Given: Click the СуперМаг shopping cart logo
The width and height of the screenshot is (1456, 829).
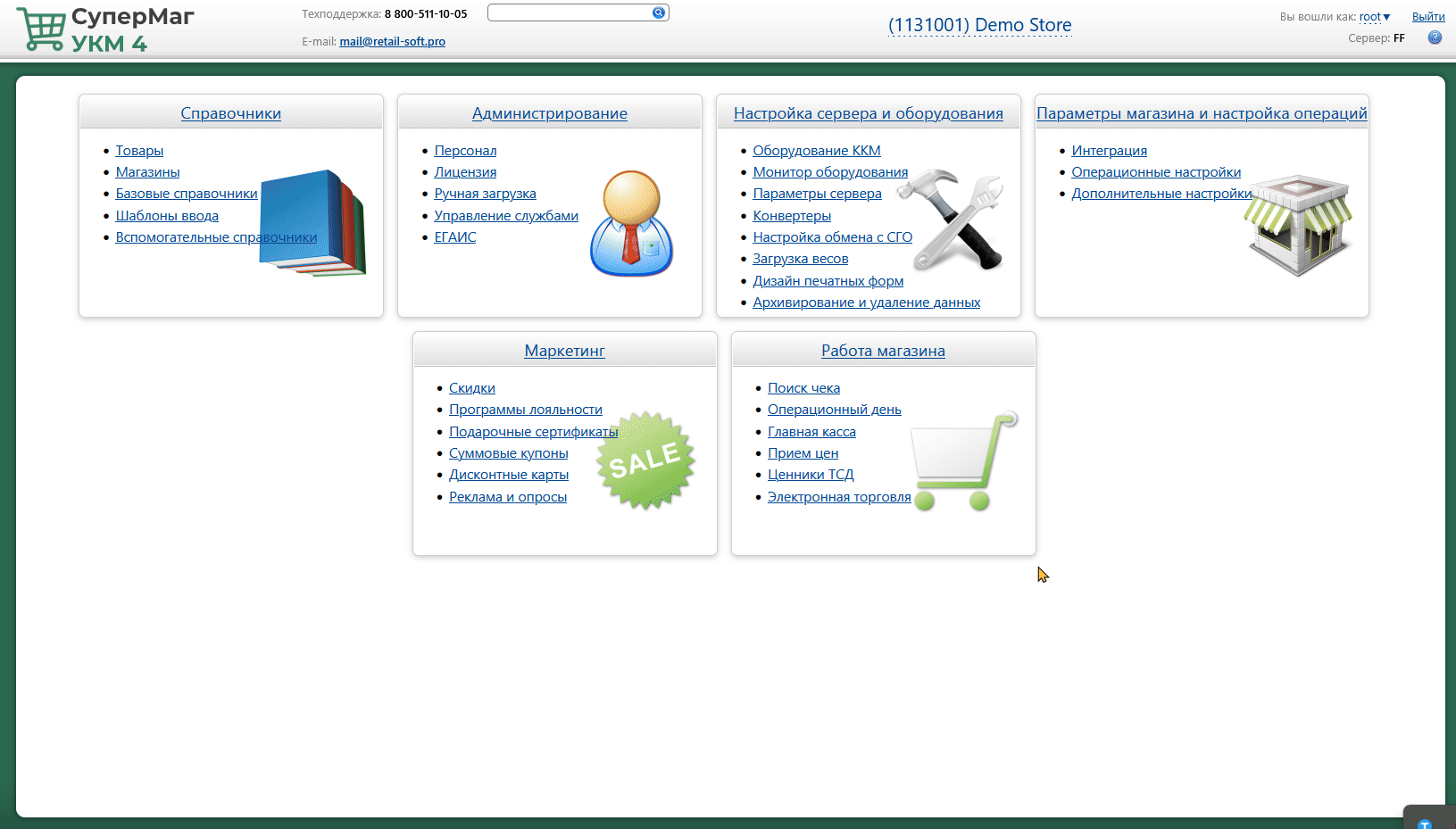Looking at the screenshot, I should 41,29.
